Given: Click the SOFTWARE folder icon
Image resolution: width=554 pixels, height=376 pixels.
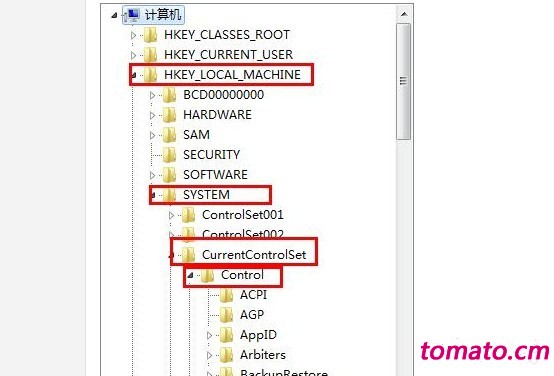Looking at the screenshot, I should pyautogui.click(x=170, y=175).
